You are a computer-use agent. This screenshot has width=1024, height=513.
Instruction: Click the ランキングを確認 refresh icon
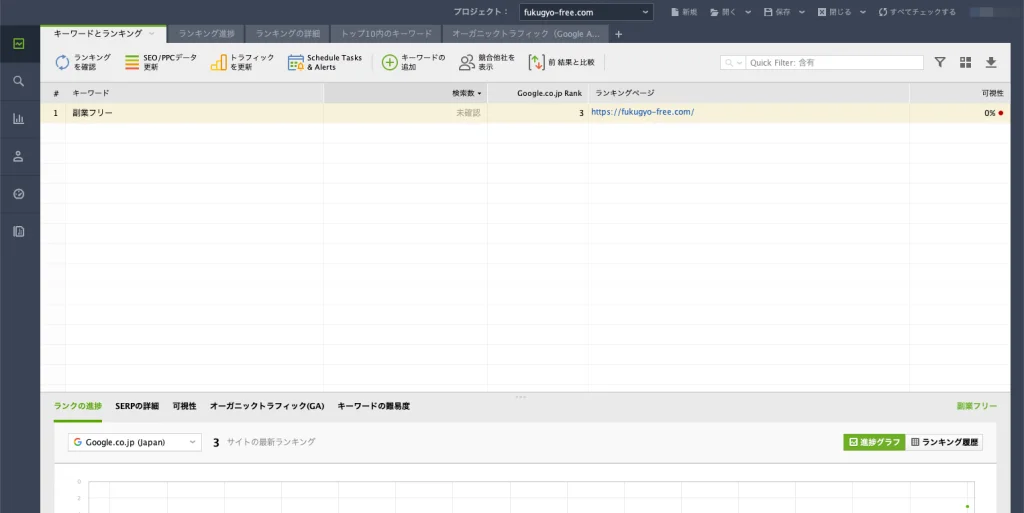point(62,62)
